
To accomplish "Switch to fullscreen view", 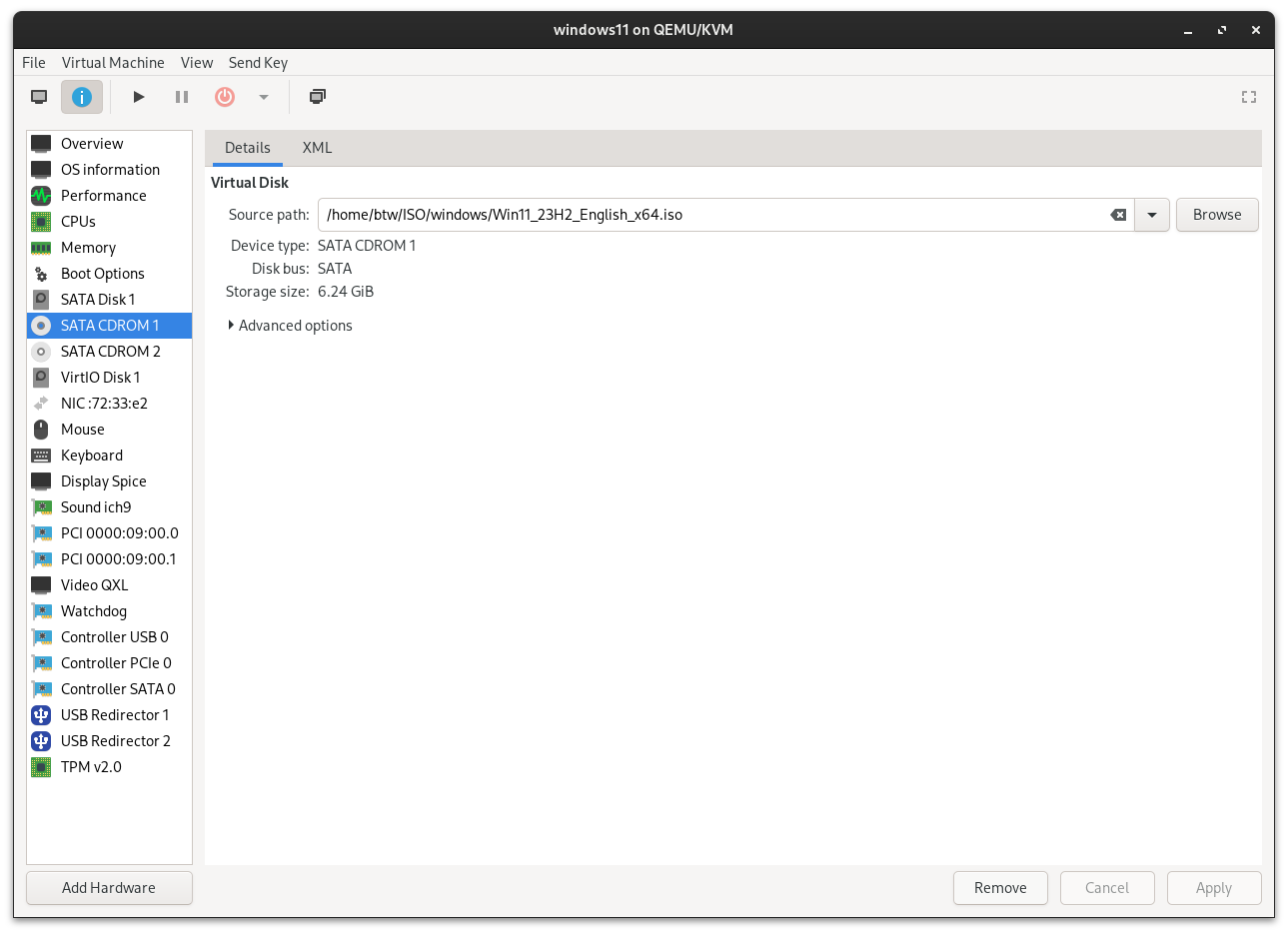I will (1249, 97).
